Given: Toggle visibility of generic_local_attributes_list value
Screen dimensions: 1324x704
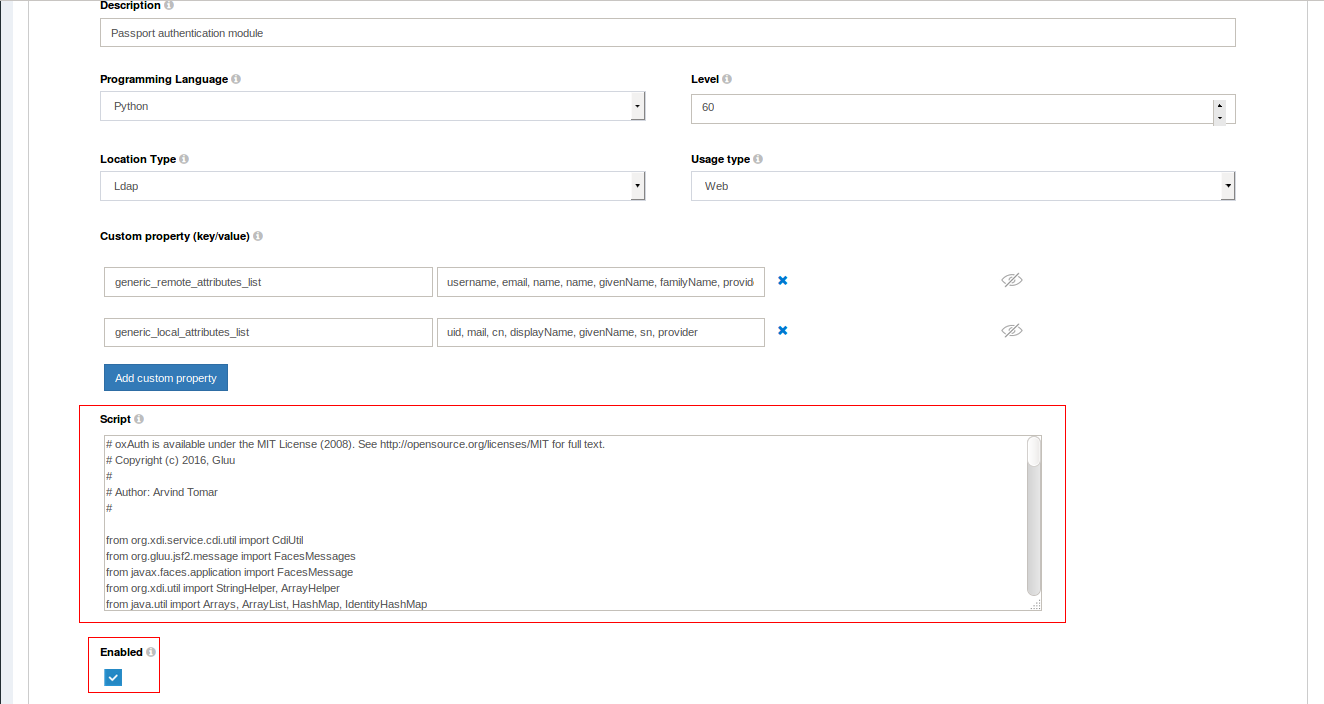Looking at the screenshot, I should (1012, 331).
